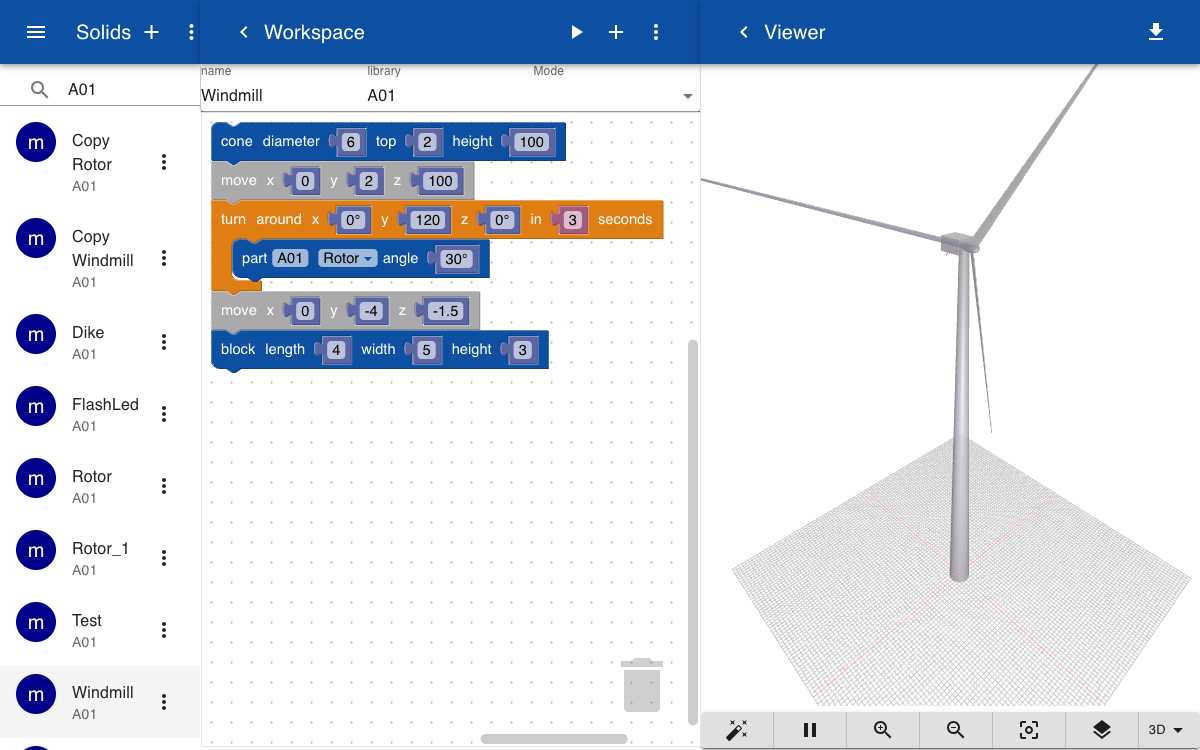Open the 3D view mode dropdown

pos(1170,730)
